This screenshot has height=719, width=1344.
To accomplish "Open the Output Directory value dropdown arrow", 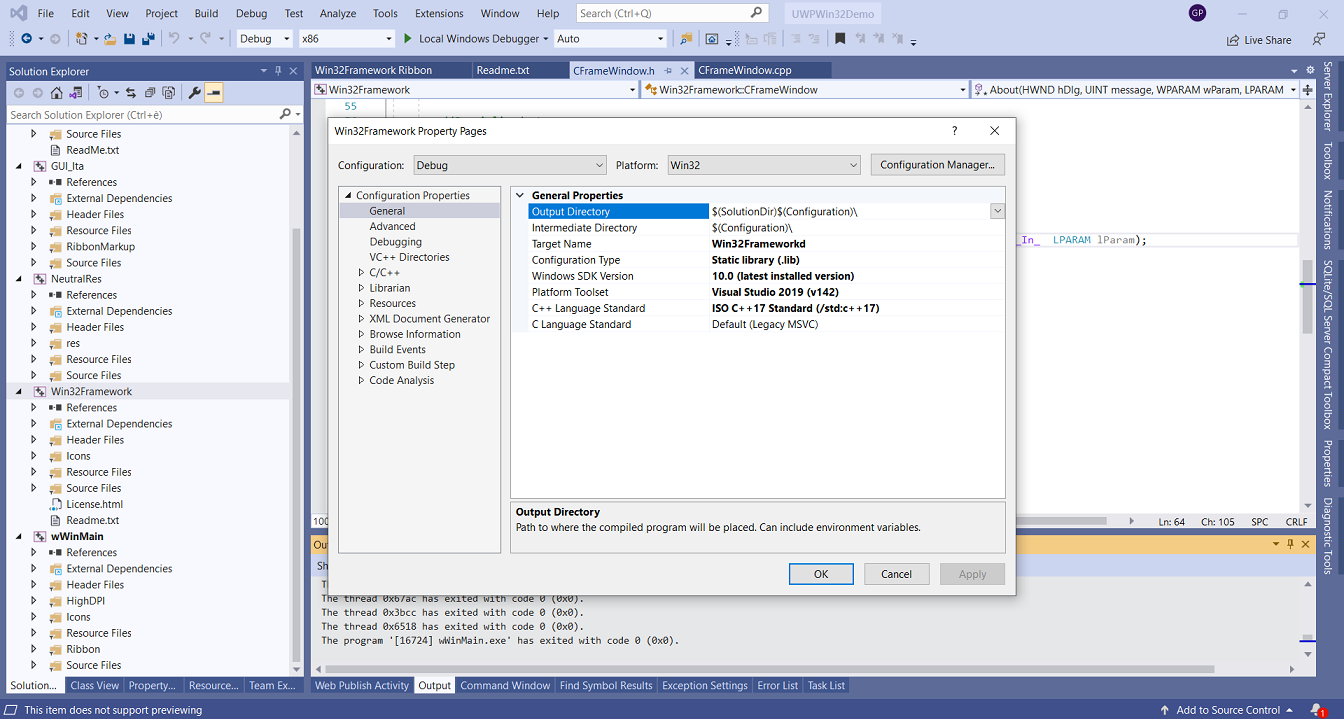I will tap(997, 211).
